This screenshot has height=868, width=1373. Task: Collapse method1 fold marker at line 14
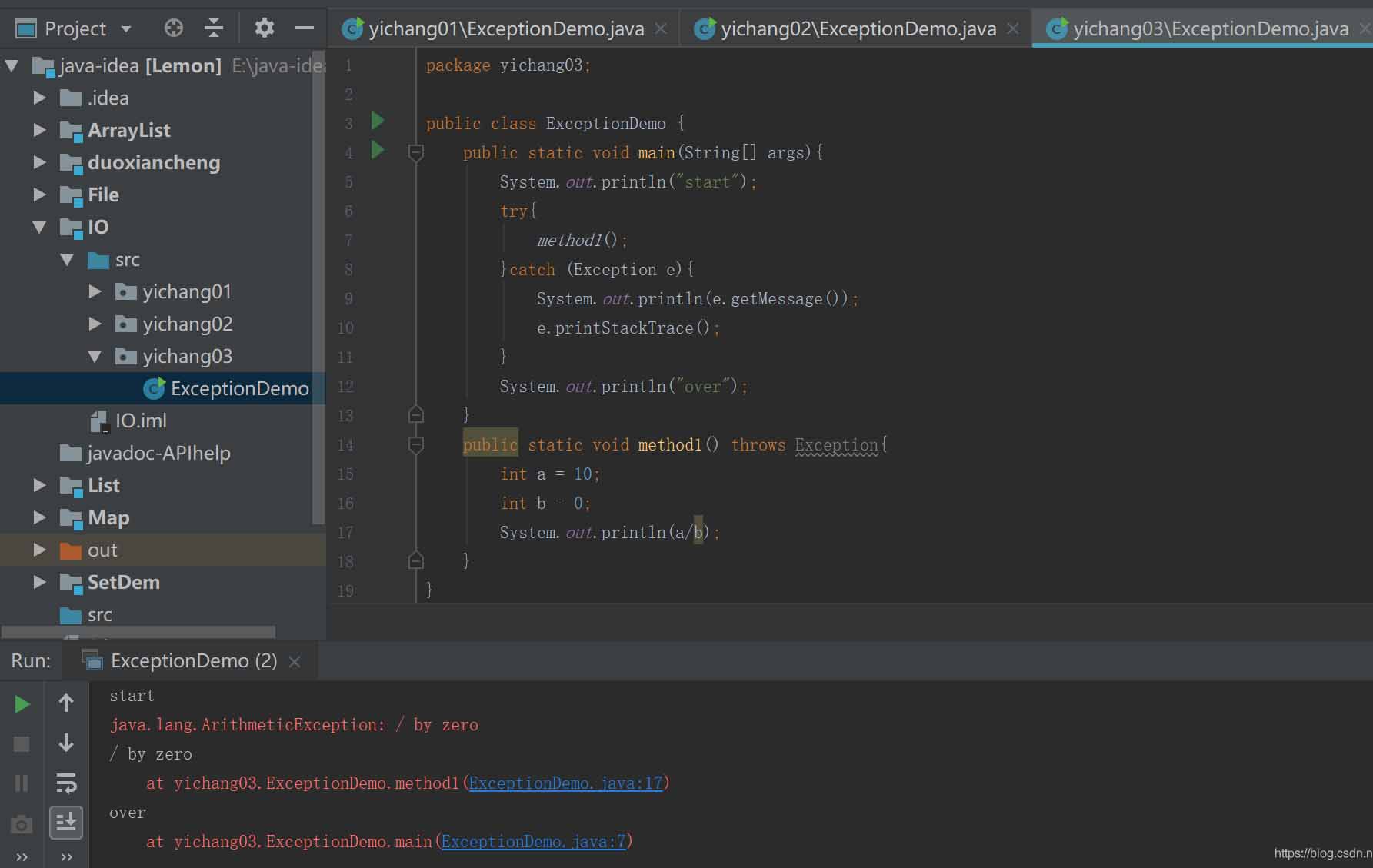[x=416, y=445]
